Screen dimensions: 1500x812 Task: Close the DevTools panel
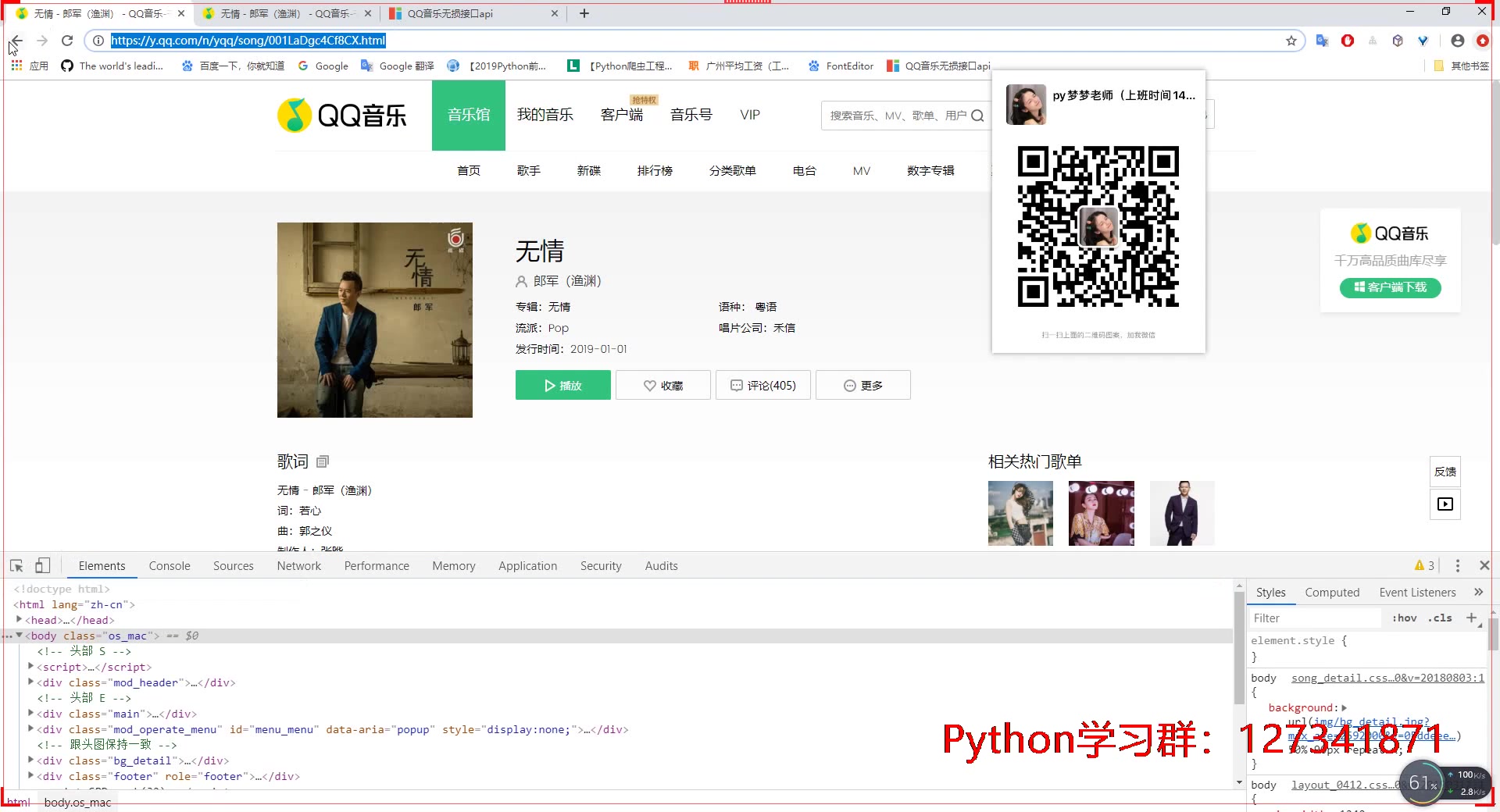click(1484, 565)
